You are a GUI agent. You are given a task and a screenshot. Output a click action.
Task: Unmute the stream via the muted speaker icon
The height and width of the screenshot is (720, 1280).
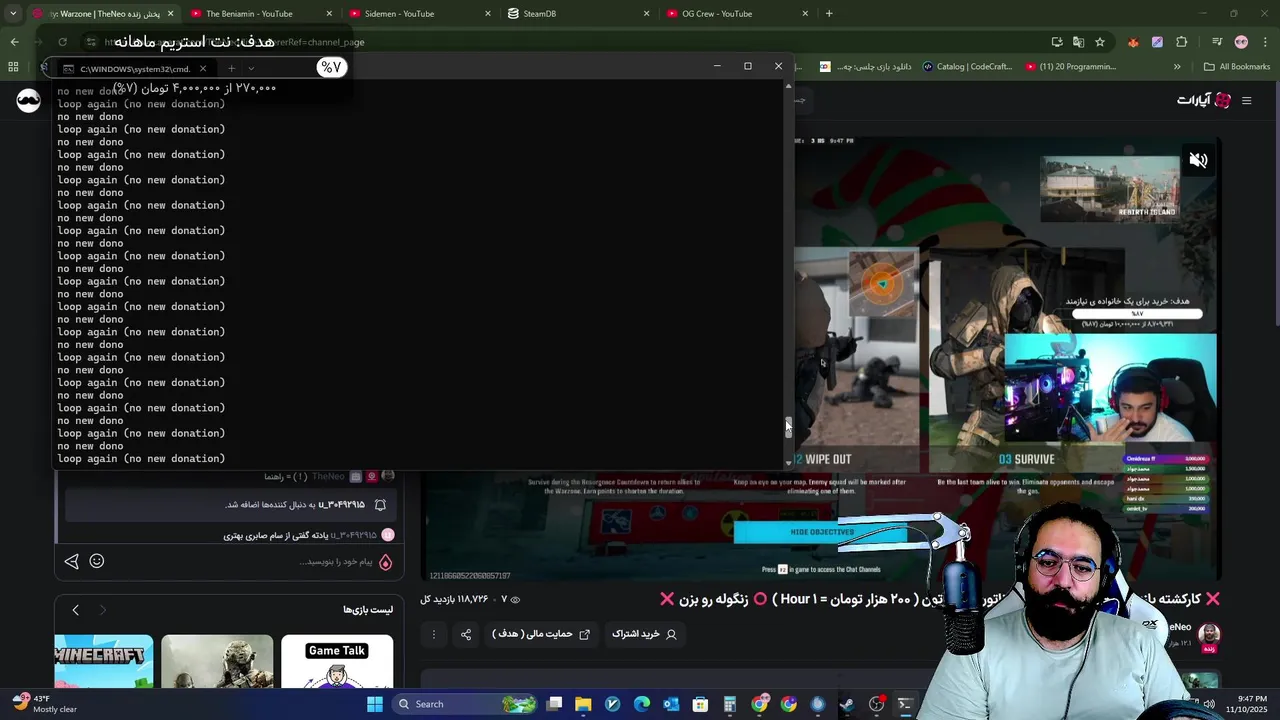tap(1198, 160)
